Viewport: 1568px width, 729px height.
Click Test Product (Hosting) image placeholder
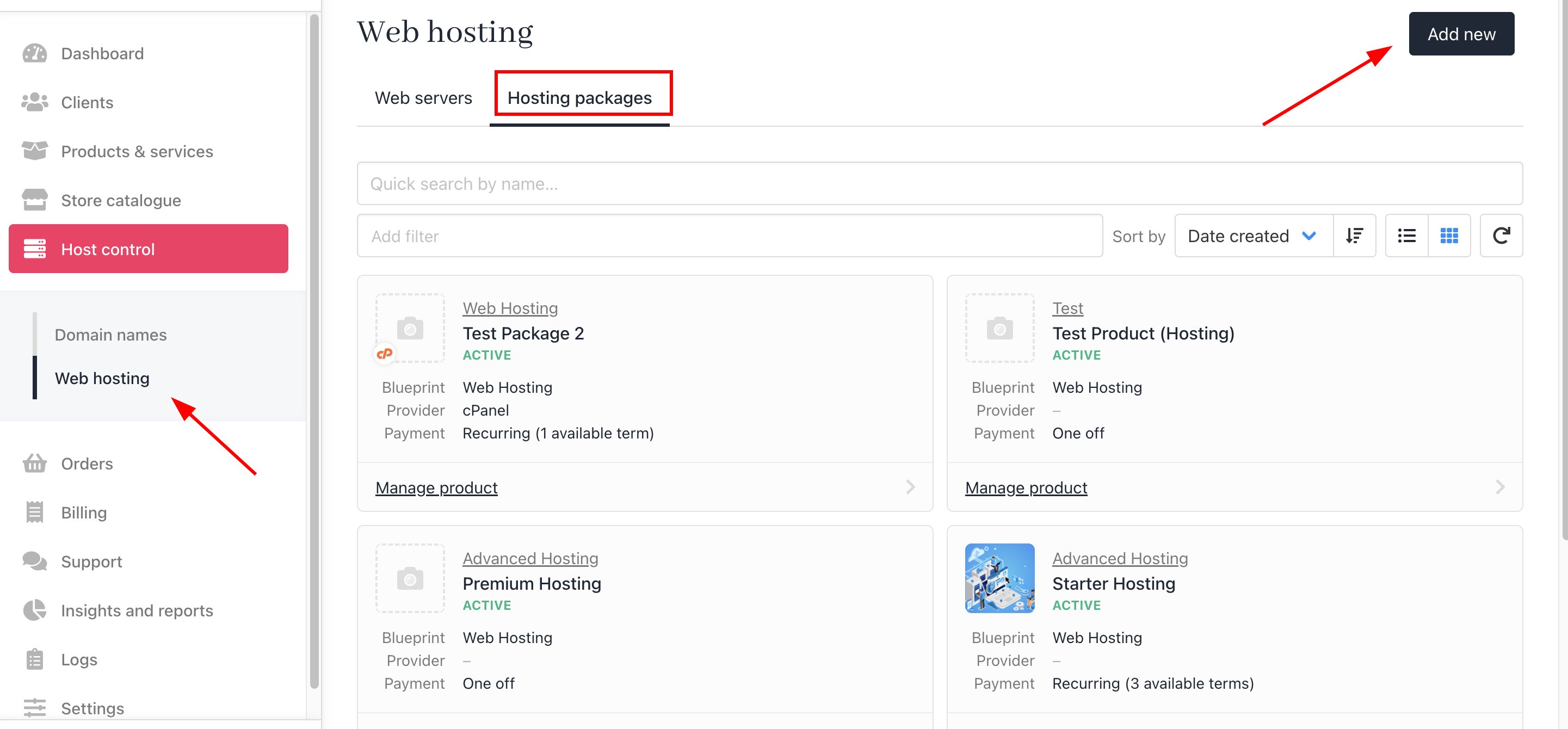click(x=1000, y=328)
